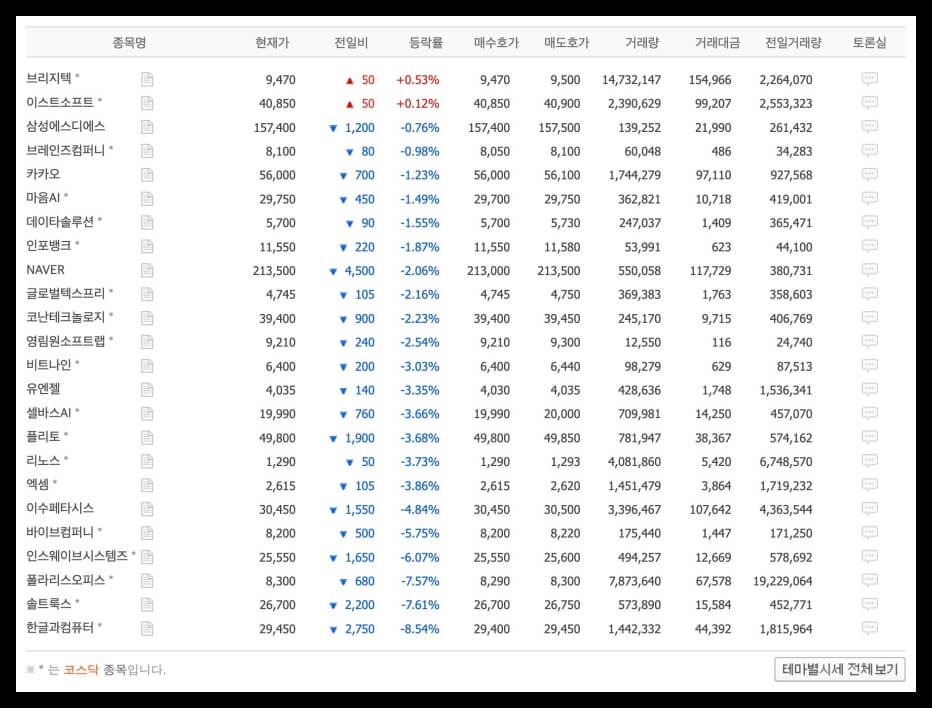Open the document icon for 카카오
Screen dimensions: 932x708
click(x=147, y=175)
